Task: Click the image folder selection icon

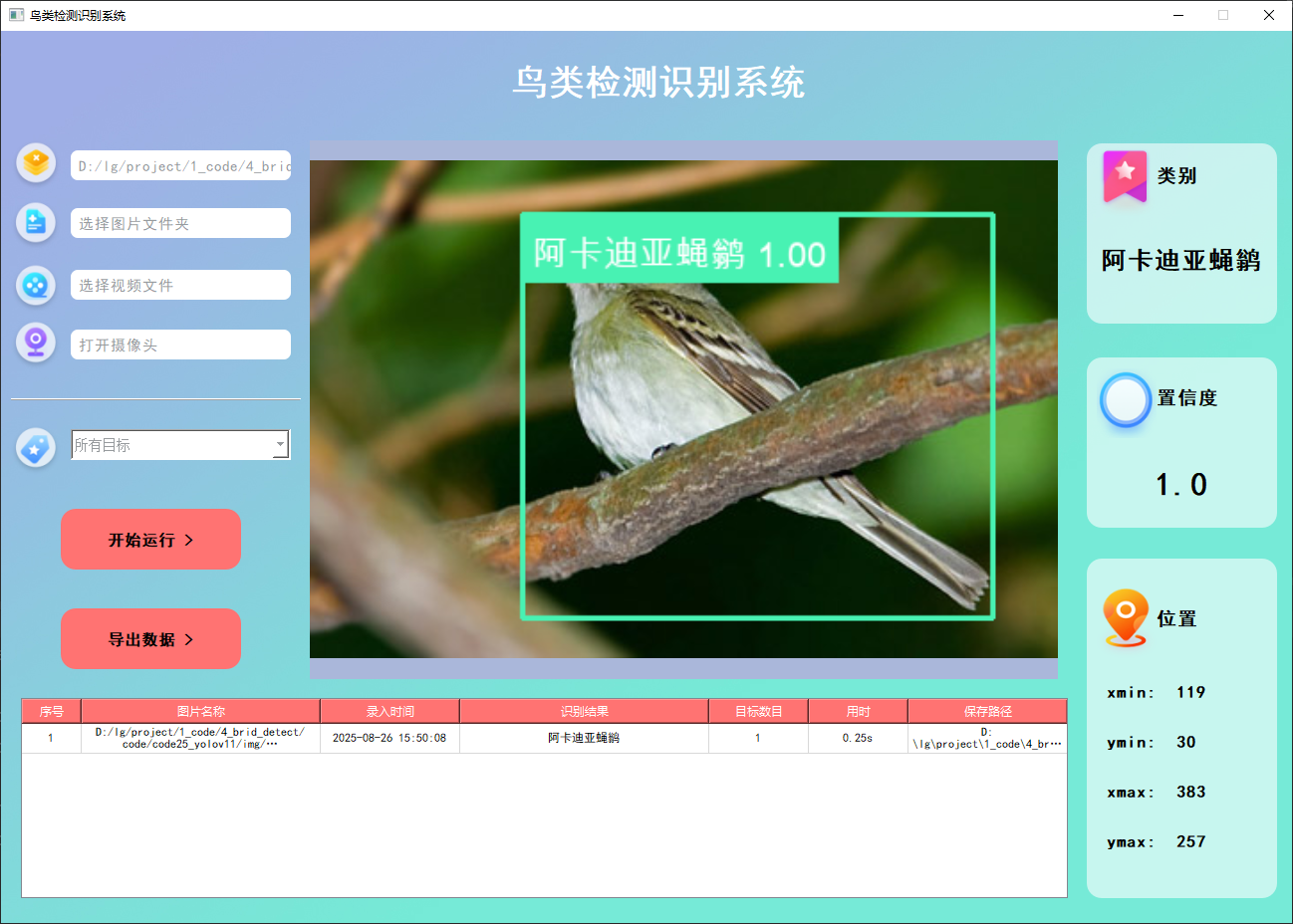Action: (x=36, y=223)
